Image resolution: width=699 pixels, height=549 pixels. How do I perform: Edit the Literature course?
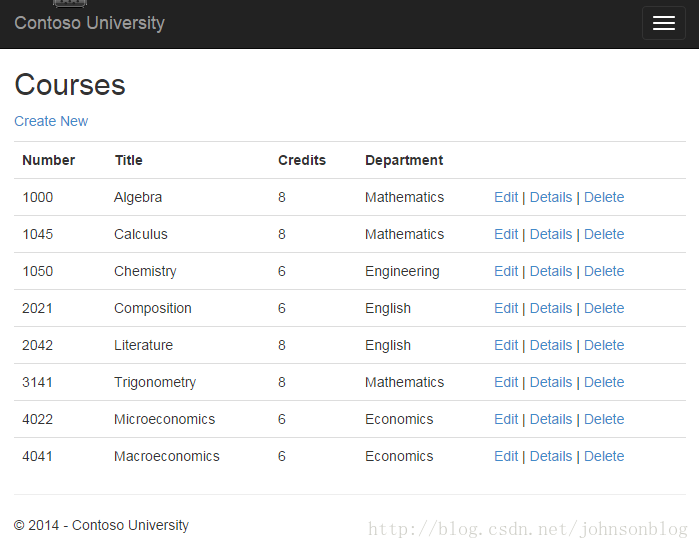pyautogui.click(x=506, y=345)
